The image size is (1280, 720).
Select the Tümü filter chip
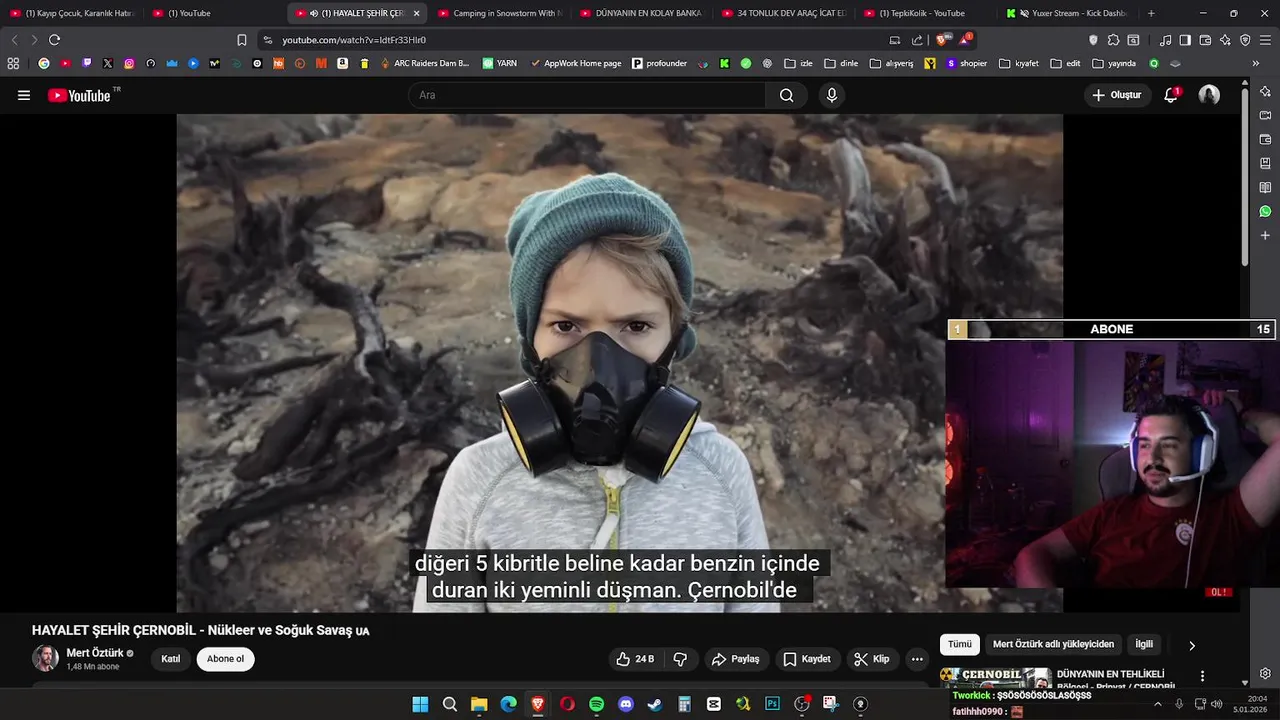[960, 645]
